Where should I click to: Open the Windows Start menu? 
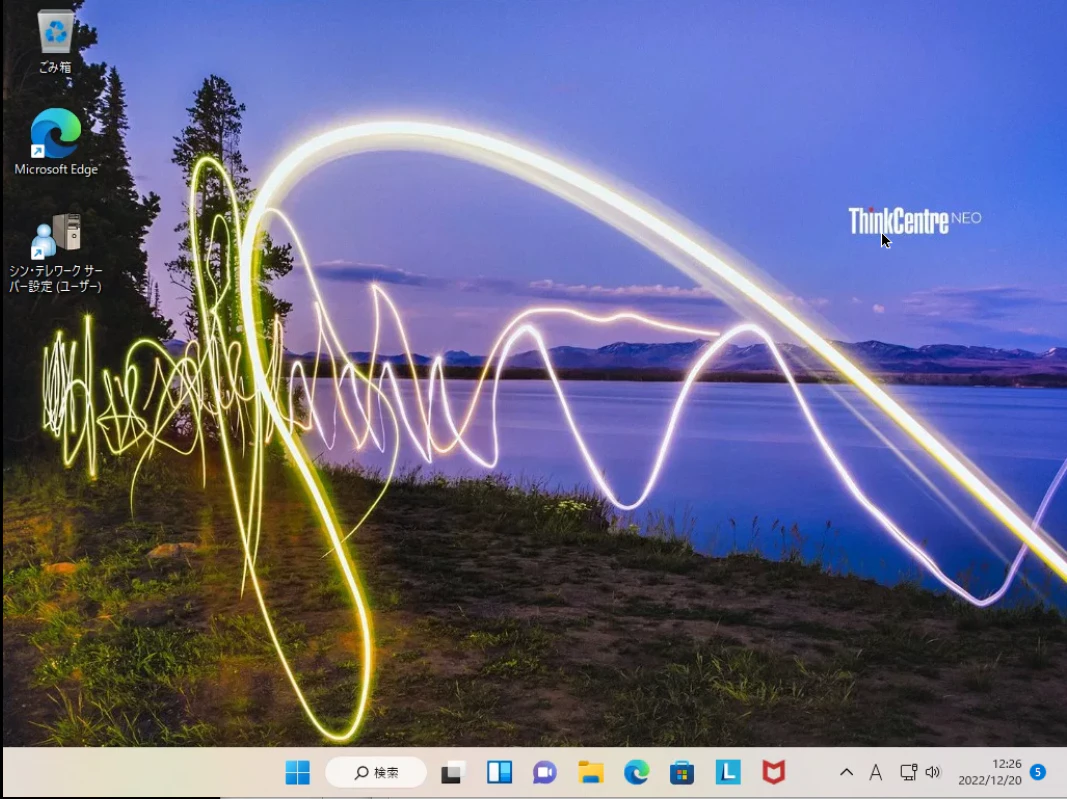[x=297, y=772]
